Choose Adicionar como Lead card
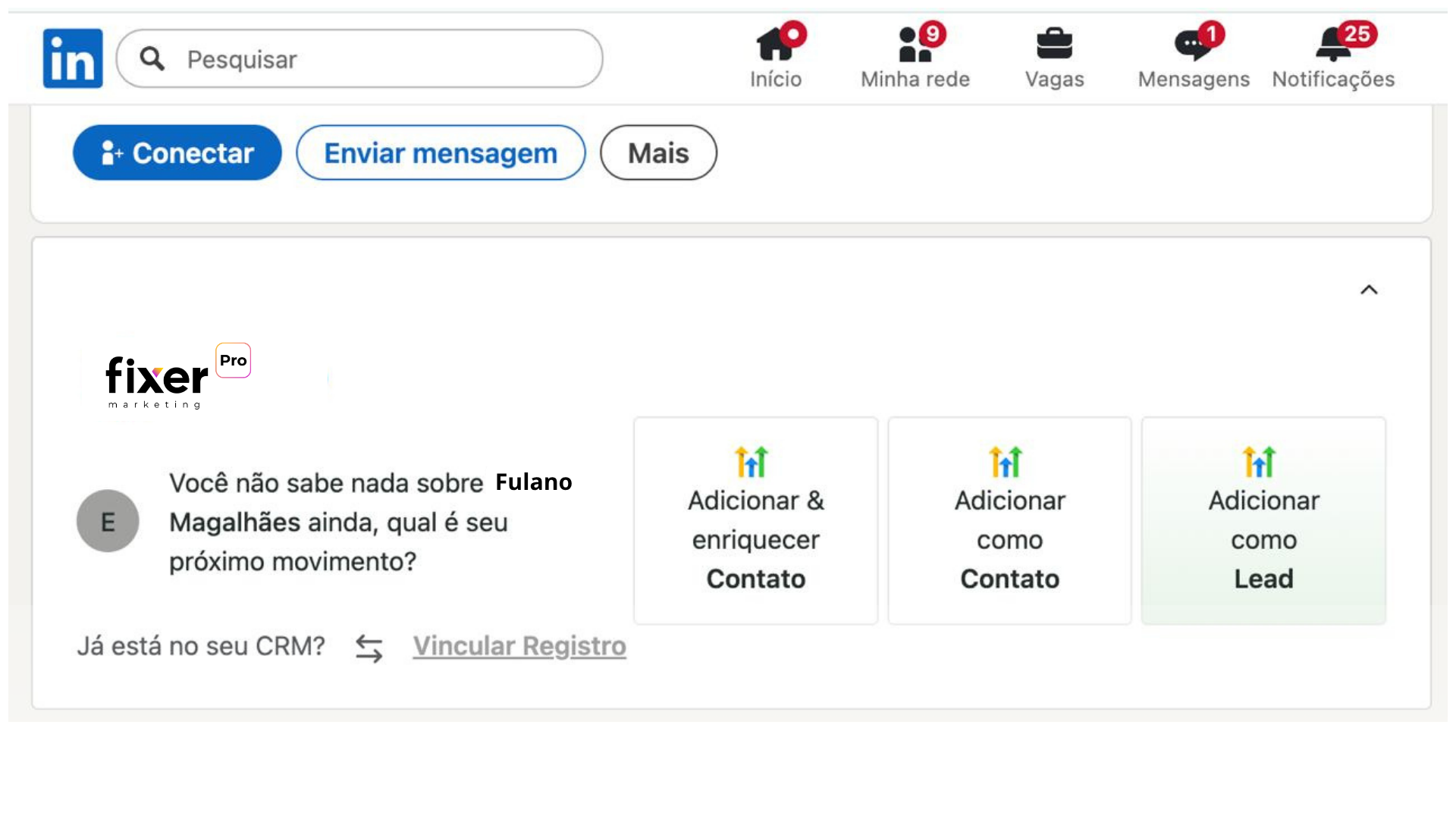Image resolution: width=1456 pixels, height=819 pixels. (x=1263, y=520)
